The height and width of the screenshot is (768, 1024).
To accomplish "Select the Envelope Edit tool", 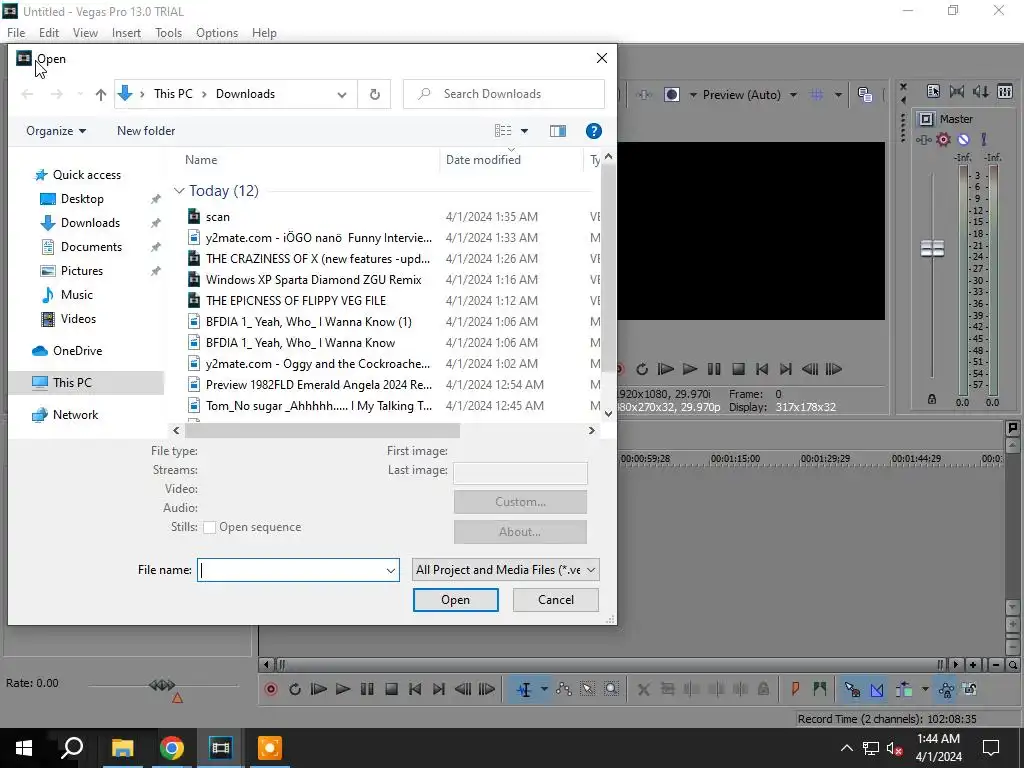I will 564,689.
